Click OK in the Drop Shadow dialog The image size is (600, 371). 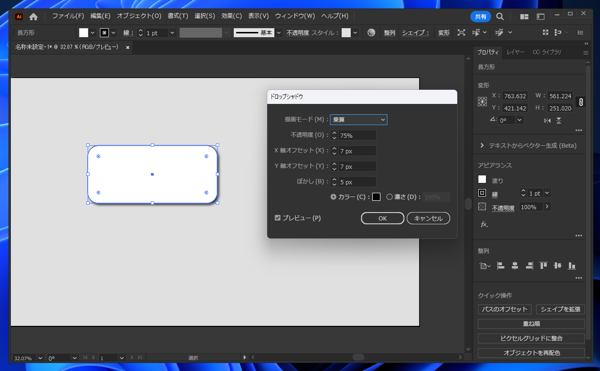[382, 218]
